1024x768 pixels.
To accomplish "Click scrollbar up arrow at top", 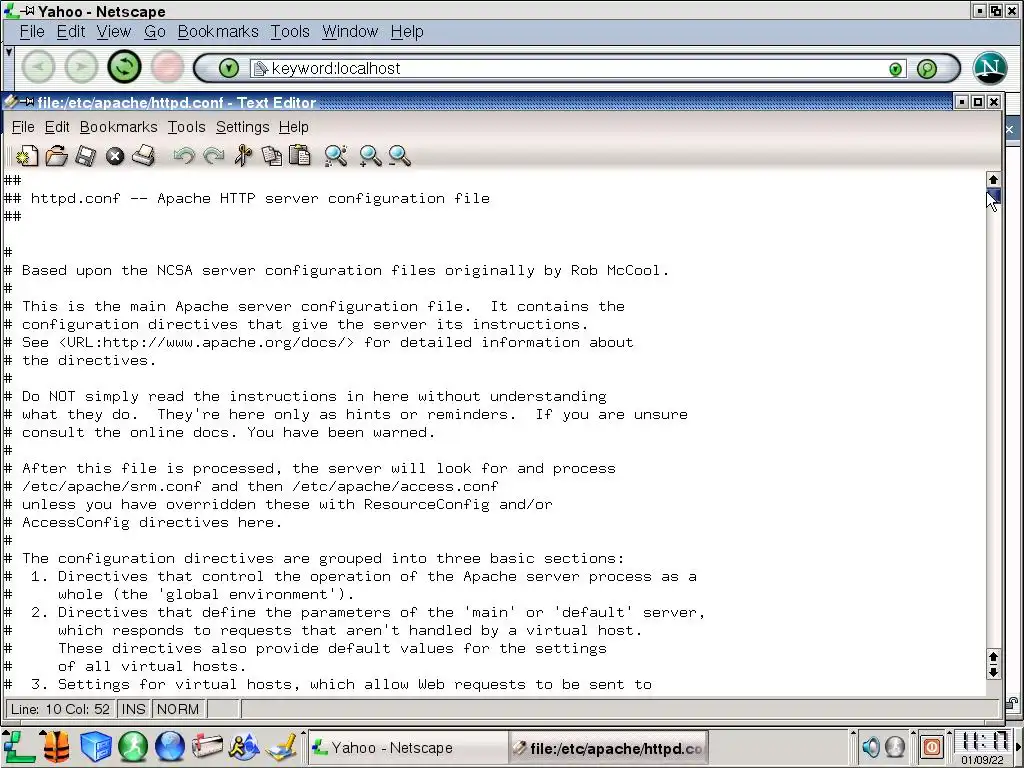I will click(x=993, y=180).
